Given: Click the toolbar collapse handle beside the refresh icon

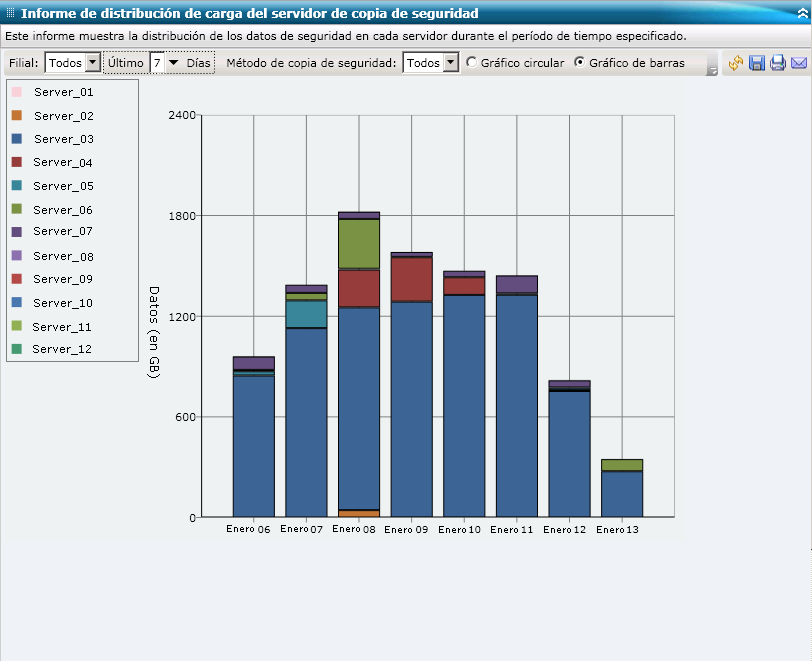Looking at the screenshot, I should pos(711,63).
